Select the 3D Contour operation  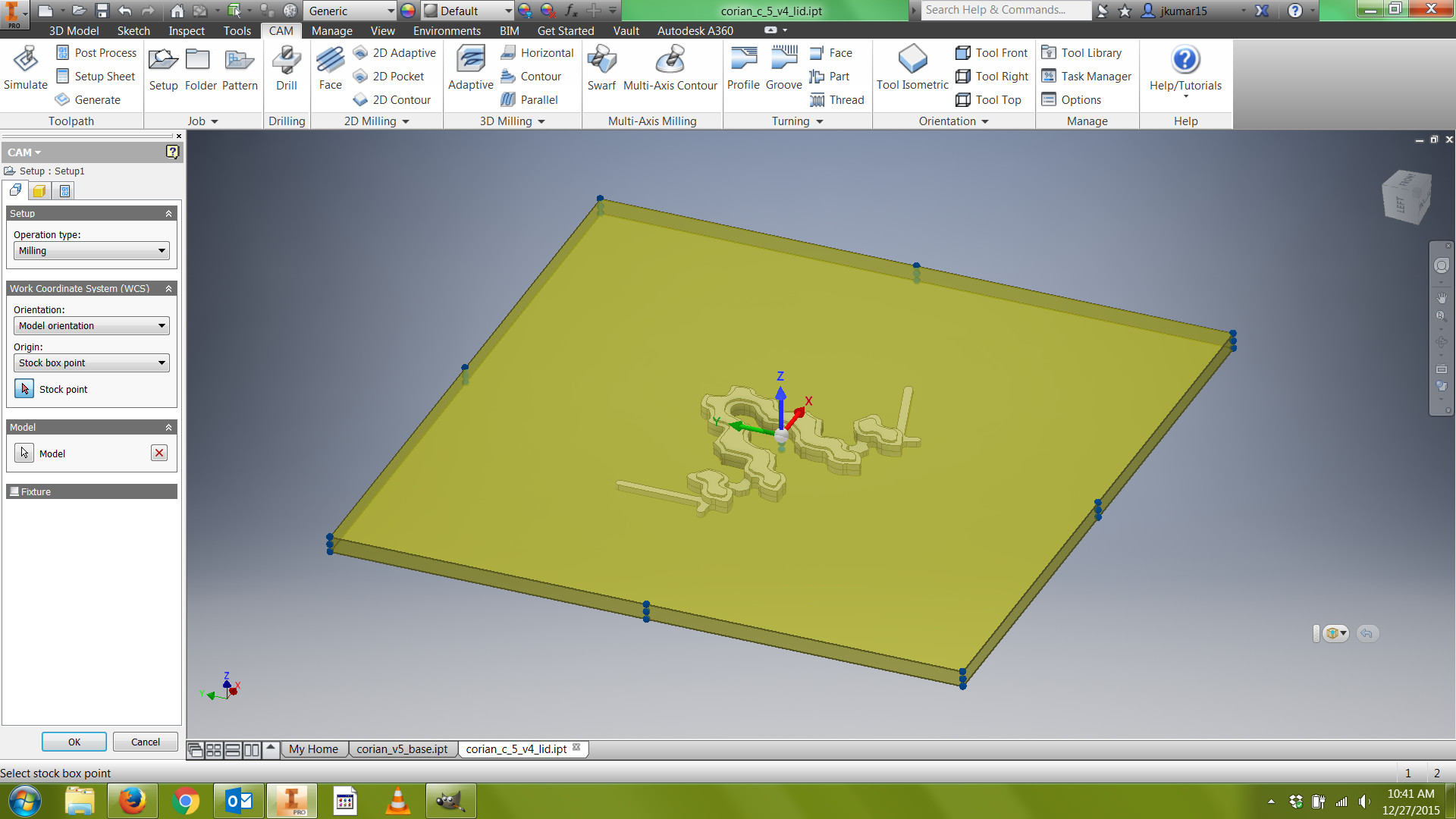532,77
